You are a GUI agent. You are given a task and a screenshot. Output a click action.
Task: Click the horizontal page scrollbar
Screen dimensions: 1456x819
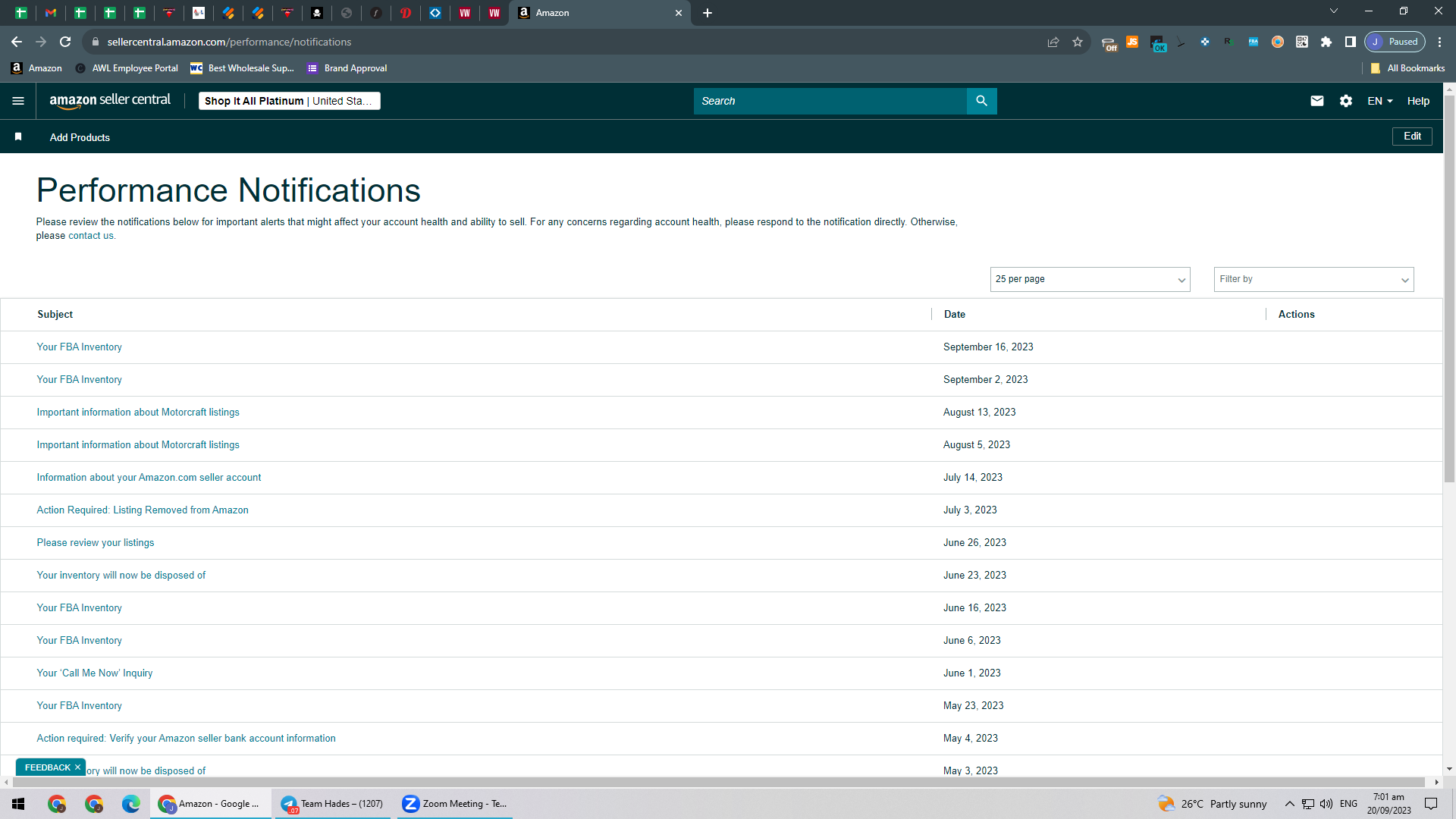[x=717, y=782]
